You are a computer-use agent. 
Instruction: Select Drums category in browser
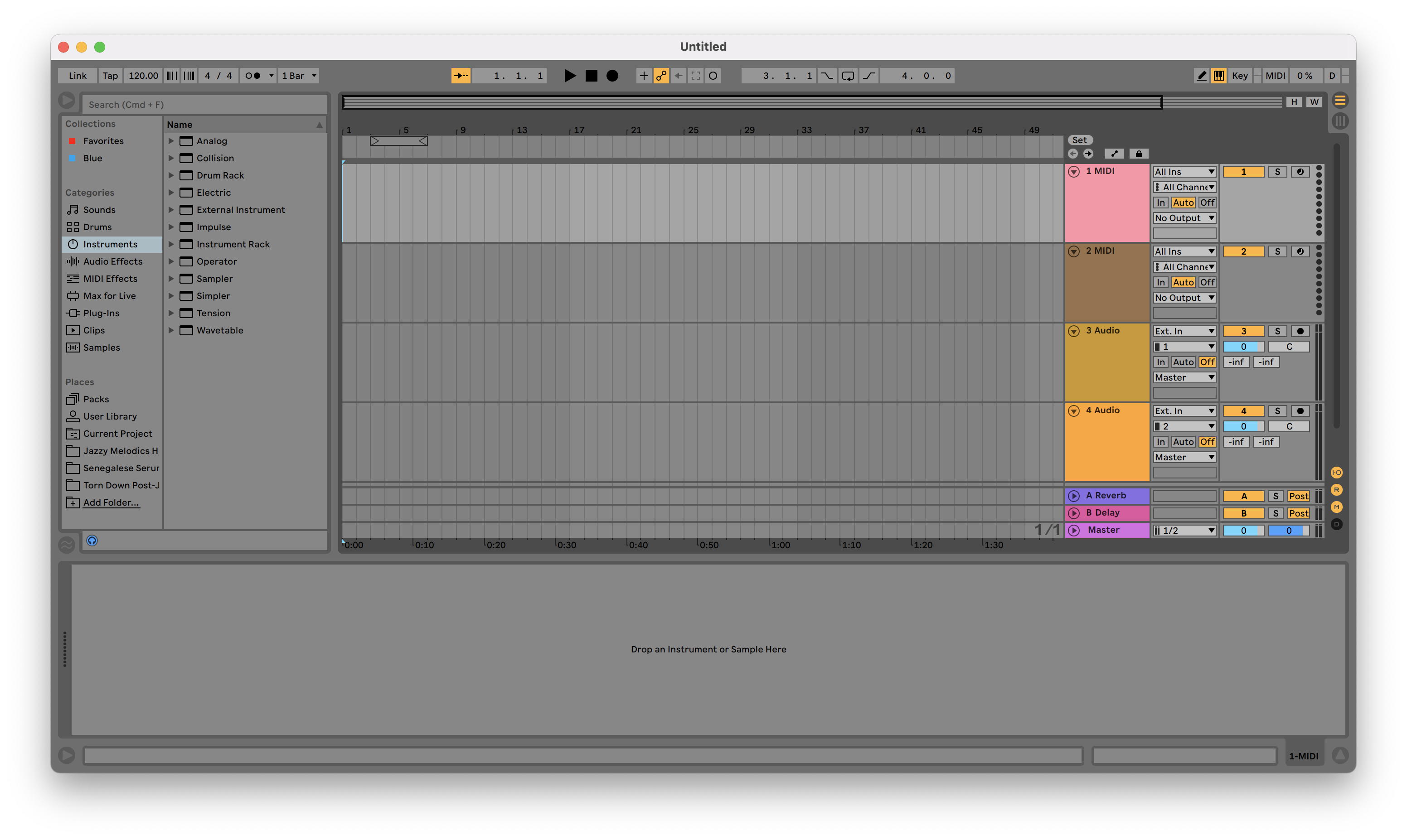[111, 227]
